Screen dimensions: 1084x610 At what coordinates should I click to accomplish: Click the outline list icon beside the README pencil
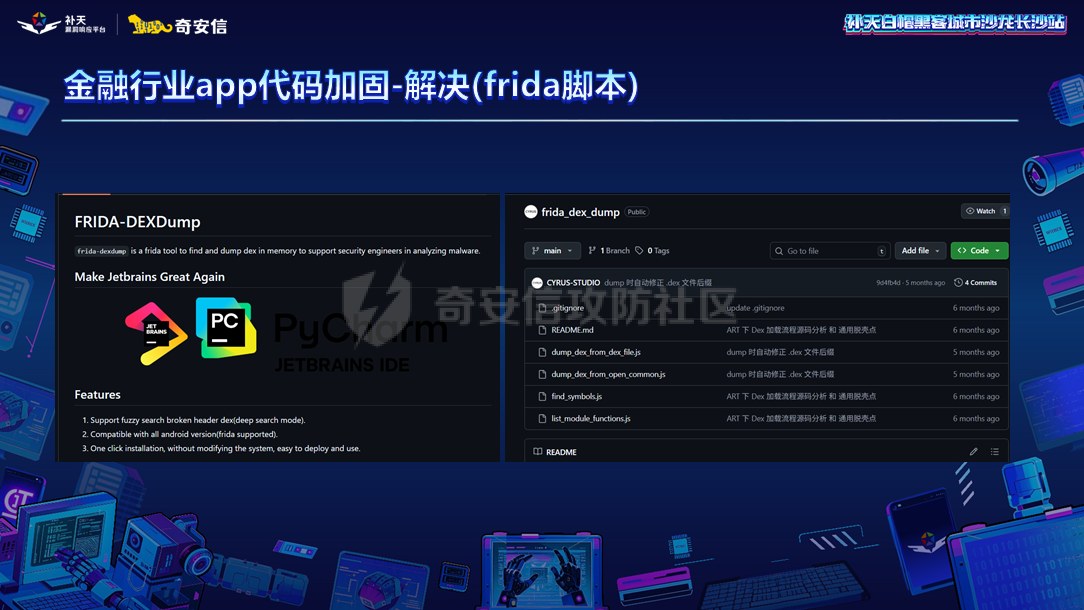pos(993,451)
